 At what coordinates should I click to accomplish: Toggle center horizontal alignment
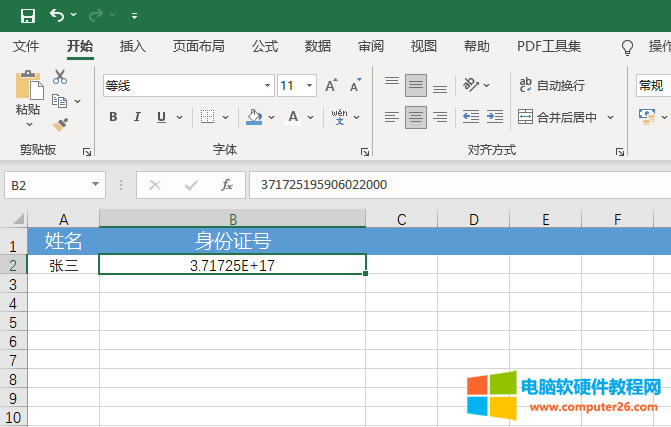[x=416, y=117]
